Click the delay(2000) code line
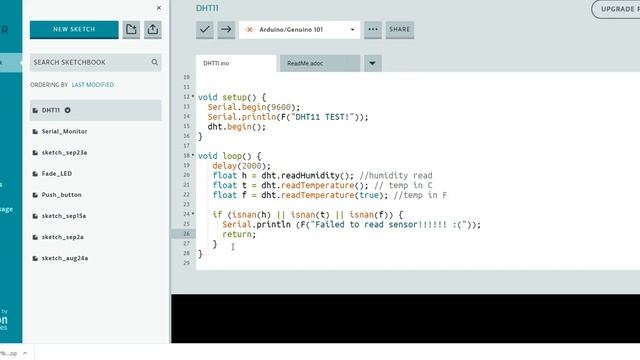Screen dimensions: 640x360 (241, 166)
